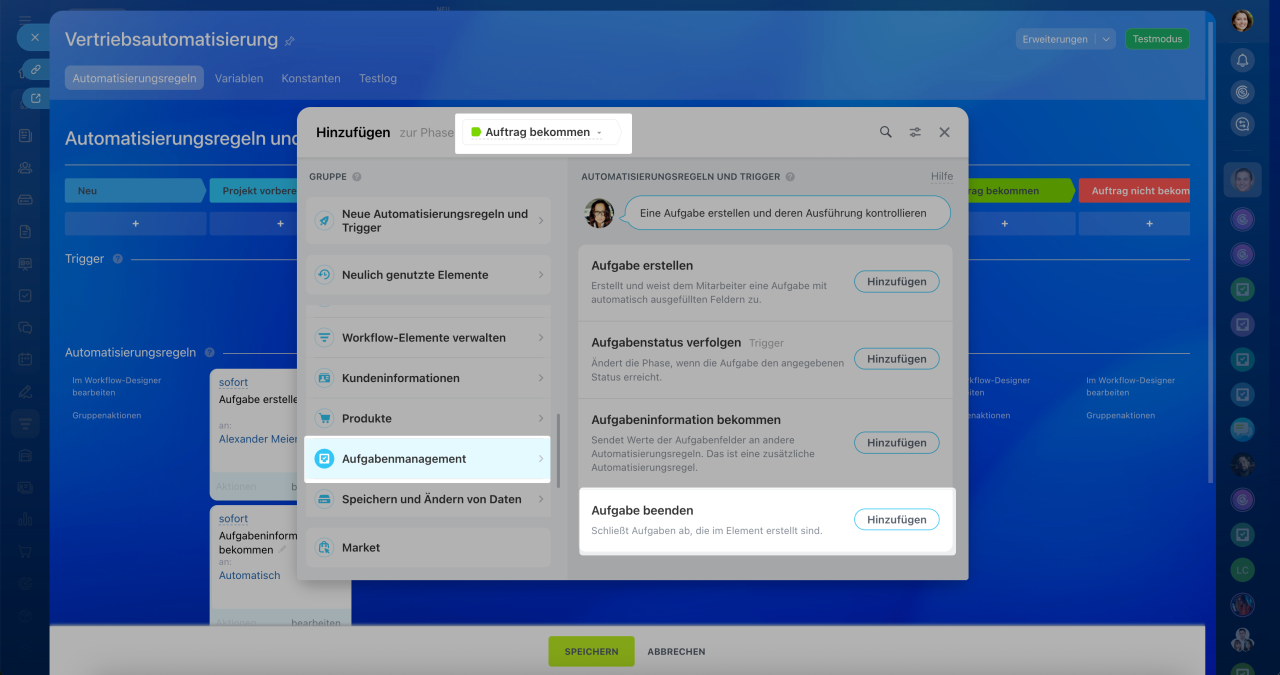Open the spiral icon below the bell
Viewport: 1280px width, 675px height.
(x=1242, y=92)
